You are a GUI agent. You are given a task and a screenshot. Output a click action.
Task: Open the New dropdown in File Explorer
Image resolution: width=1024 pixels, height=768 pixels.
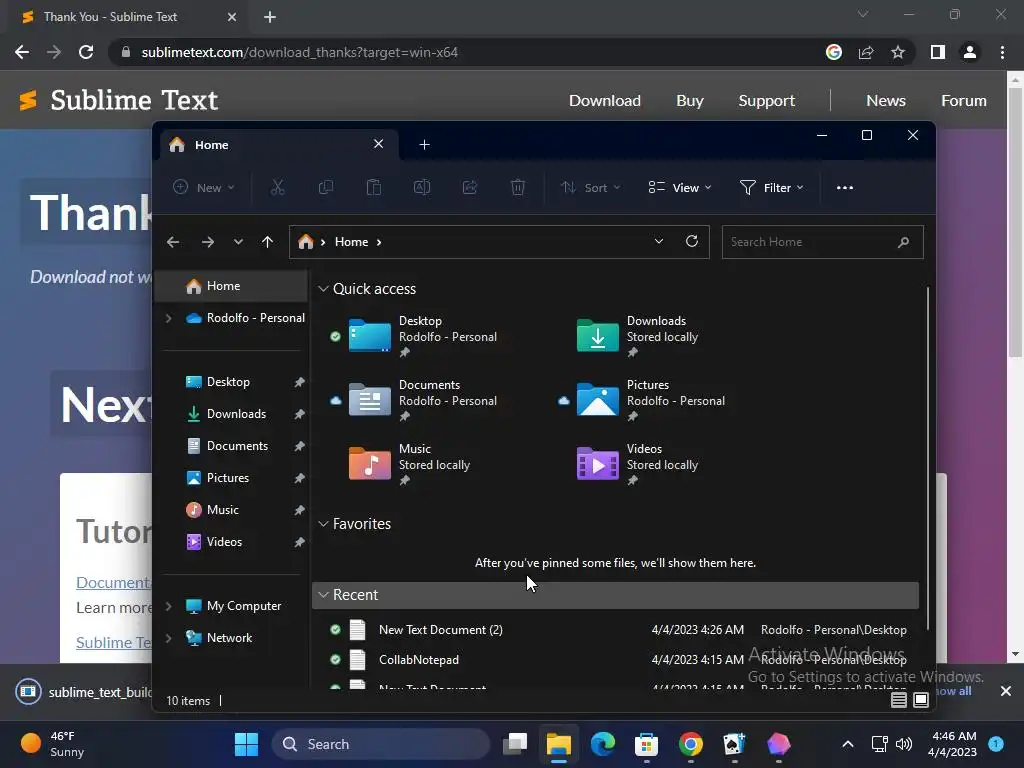tap(204, 187)
